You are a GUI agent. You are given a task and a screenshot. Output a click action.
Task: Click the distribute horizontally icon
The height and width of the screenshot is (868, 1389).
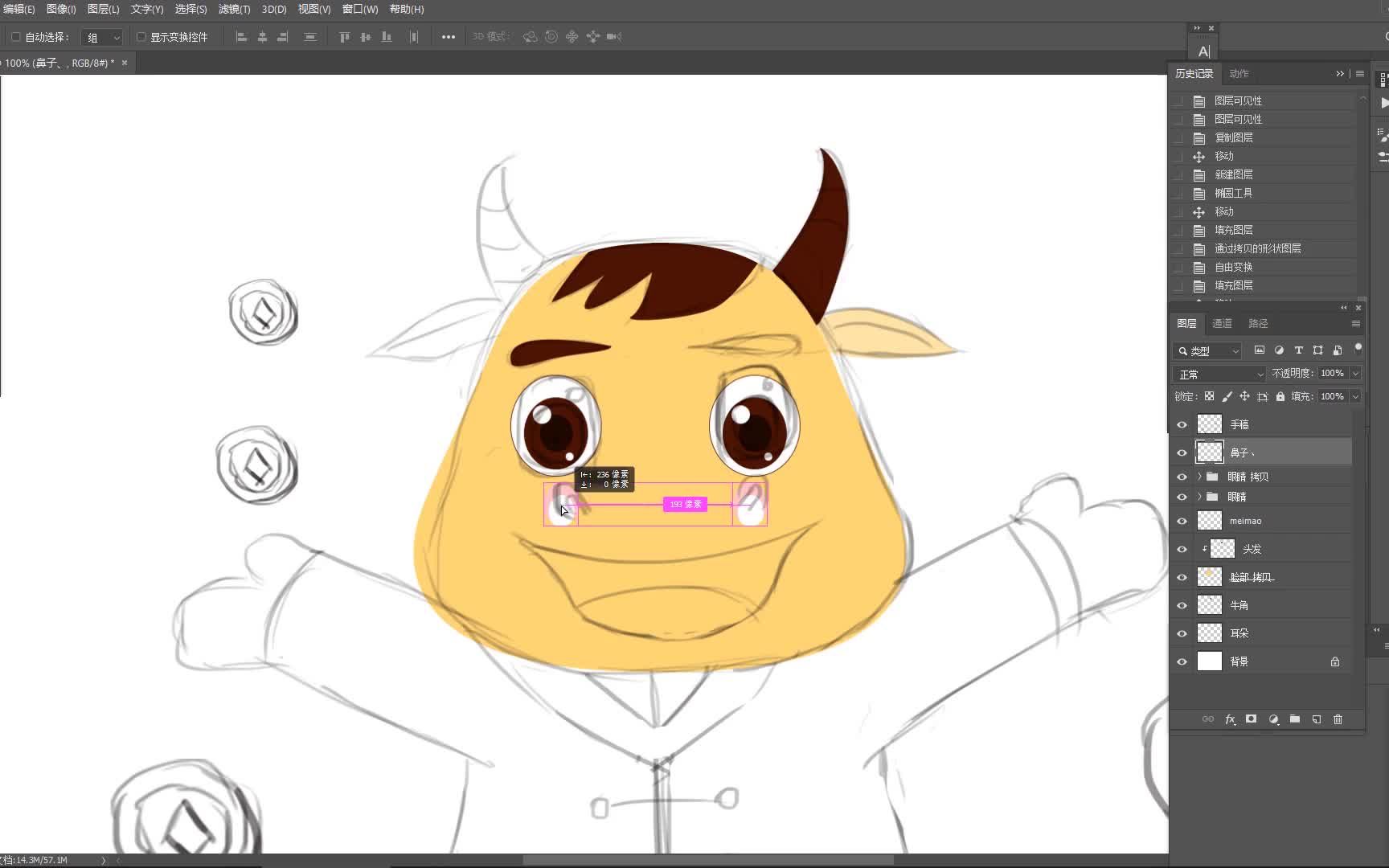tap(414, 37)
